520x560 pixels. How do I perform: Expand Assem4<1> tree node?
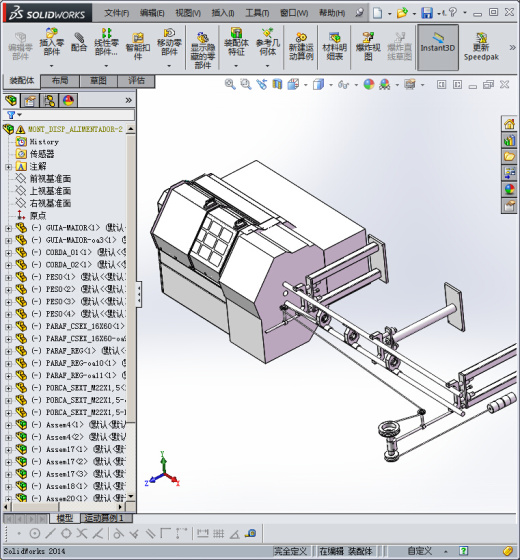(x=9, y=425)
